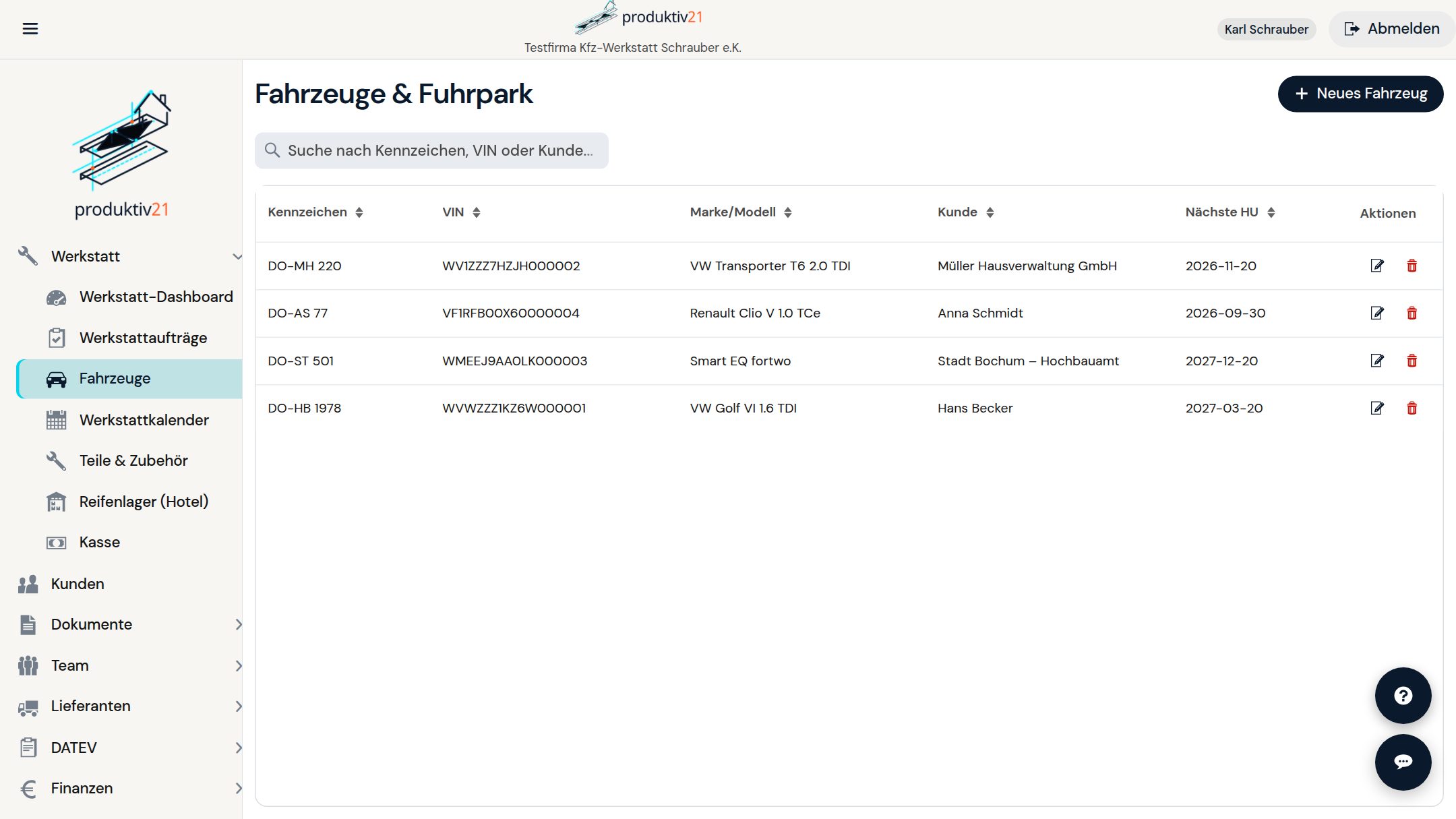The image size is (1456, 819).
Task: Edit vehicle DO-HB 1978
Action: click(1377, 408)
